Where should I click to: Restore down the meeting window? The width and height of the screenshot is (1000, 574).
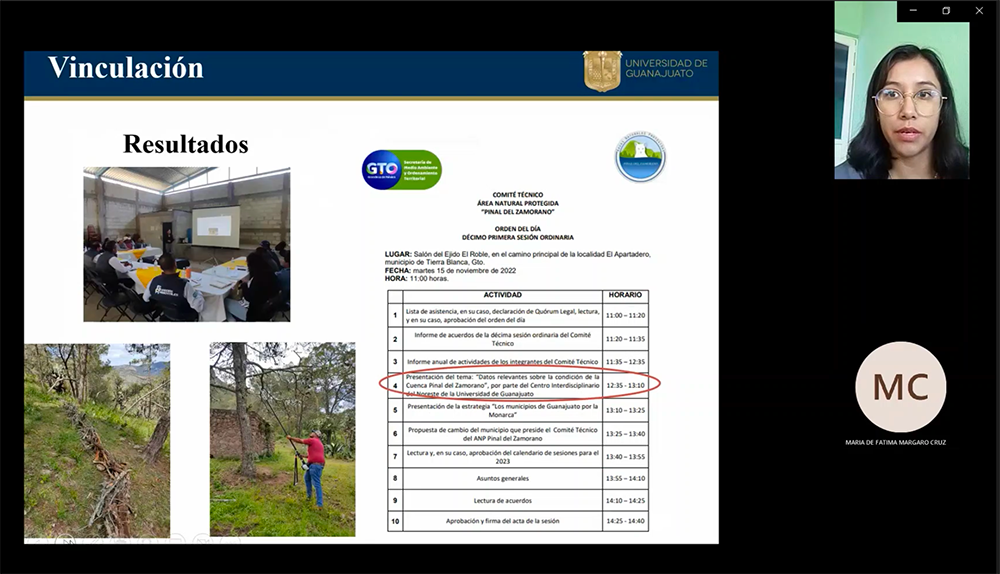[x=946, y=10]
